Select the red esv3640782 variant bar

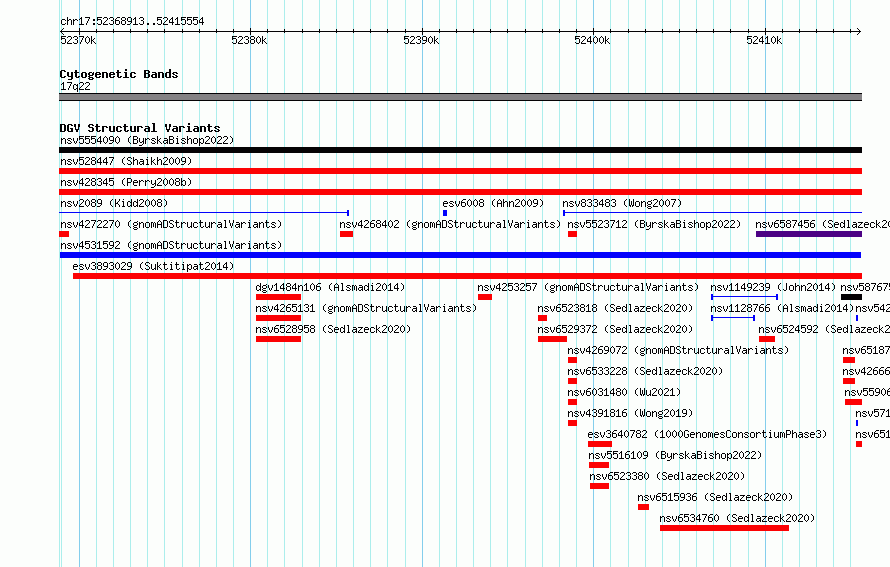(600, 444)
